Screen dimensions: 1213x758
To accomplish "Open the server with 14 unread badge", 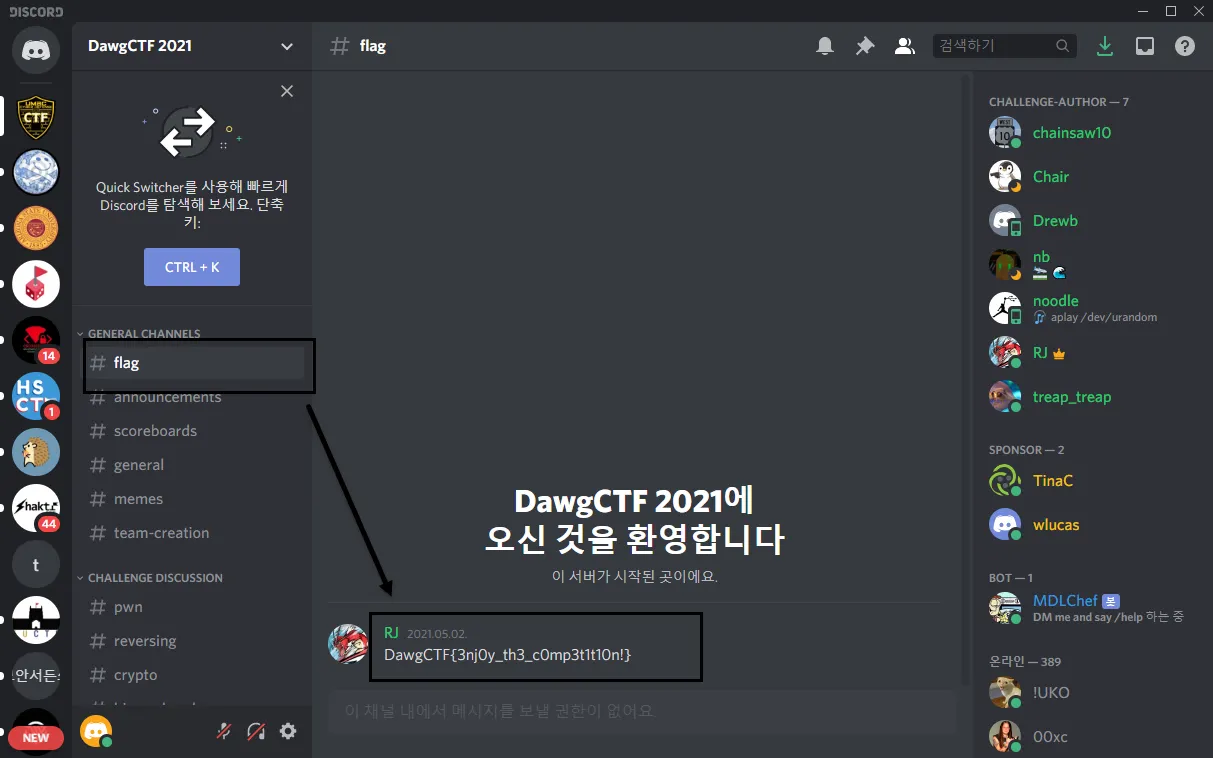I will (x=36, y=340).
